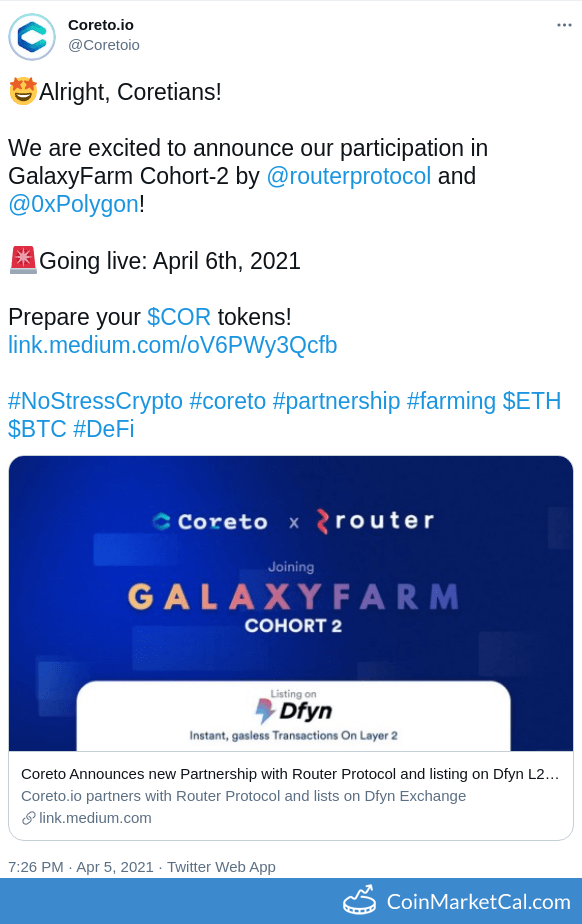
Task: Open the @routerprotocol mention
Action: click(x=349, y=176)
